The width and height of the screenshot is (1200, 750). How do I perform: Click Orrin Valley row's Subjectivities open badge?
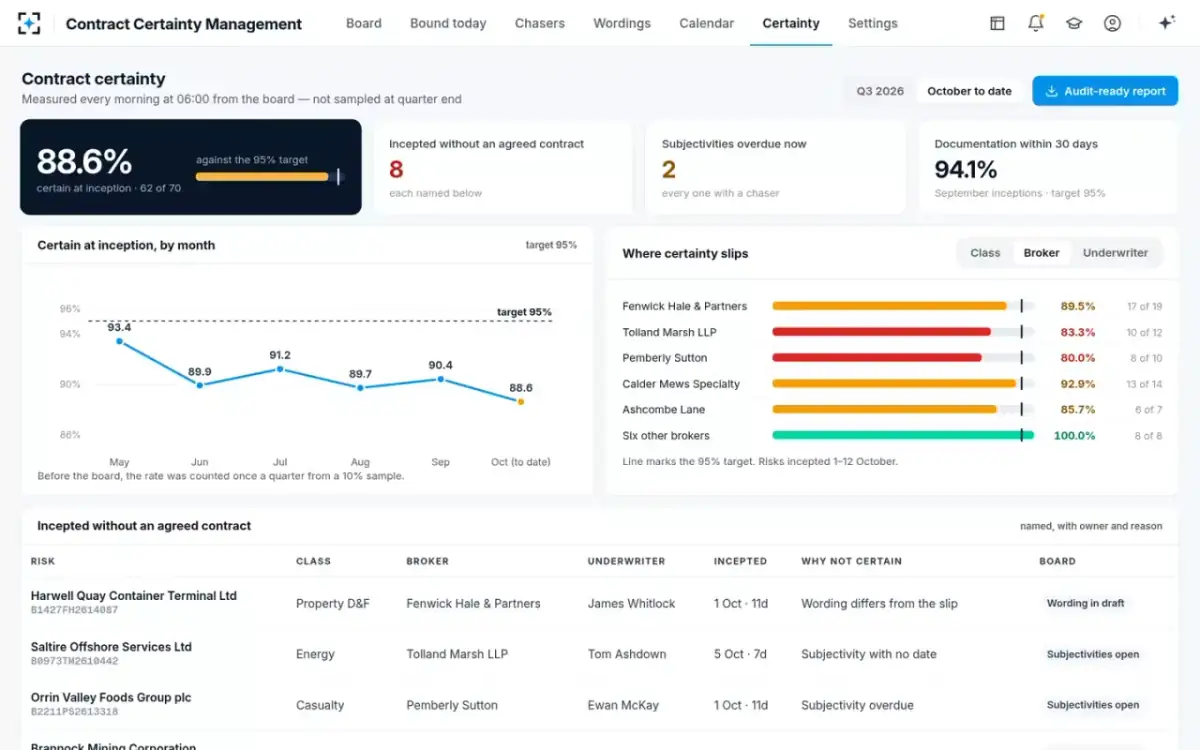coord(1093,705)
